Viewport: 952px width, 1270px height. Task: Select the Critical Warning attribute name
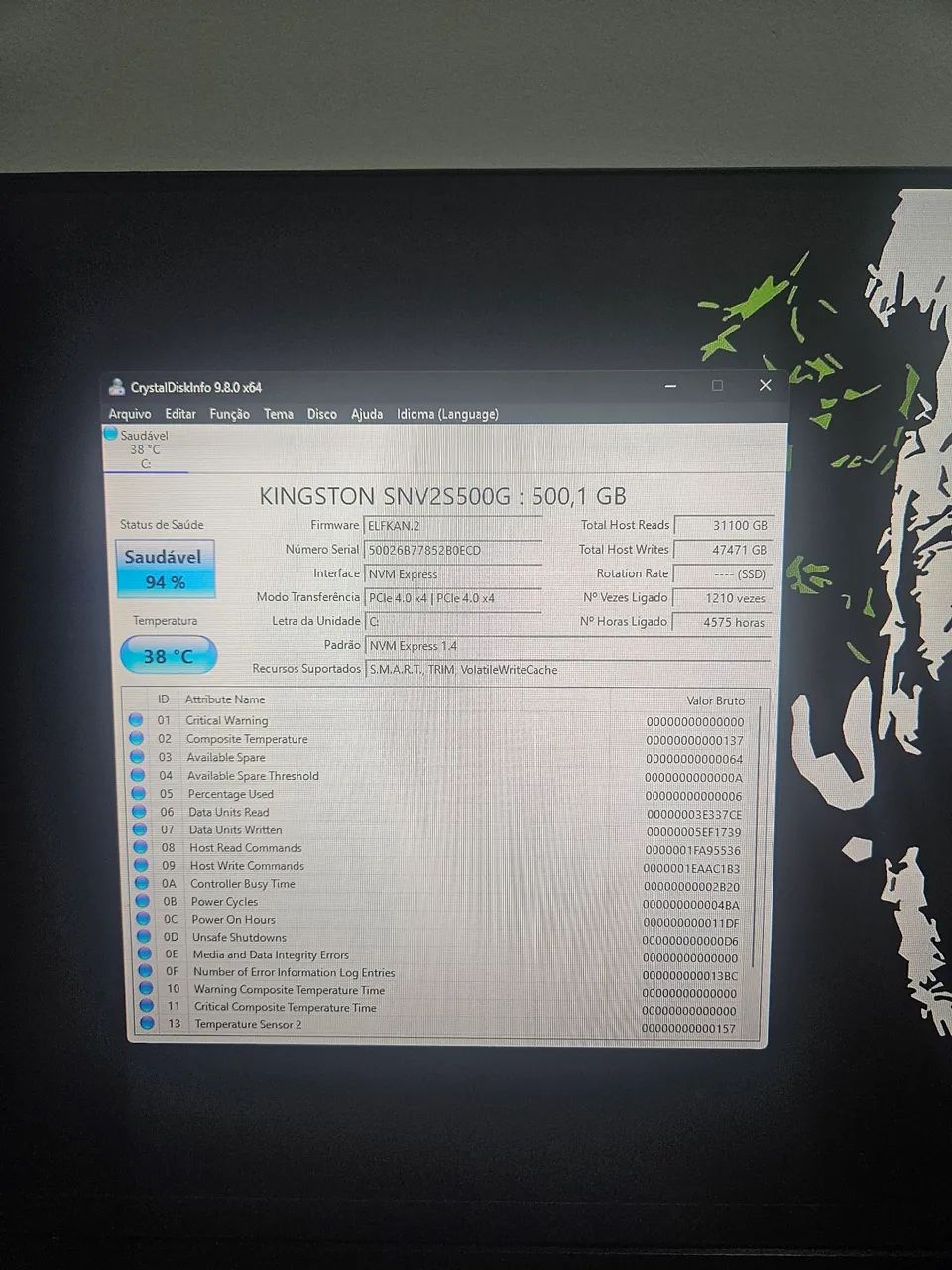coord(227,720)
